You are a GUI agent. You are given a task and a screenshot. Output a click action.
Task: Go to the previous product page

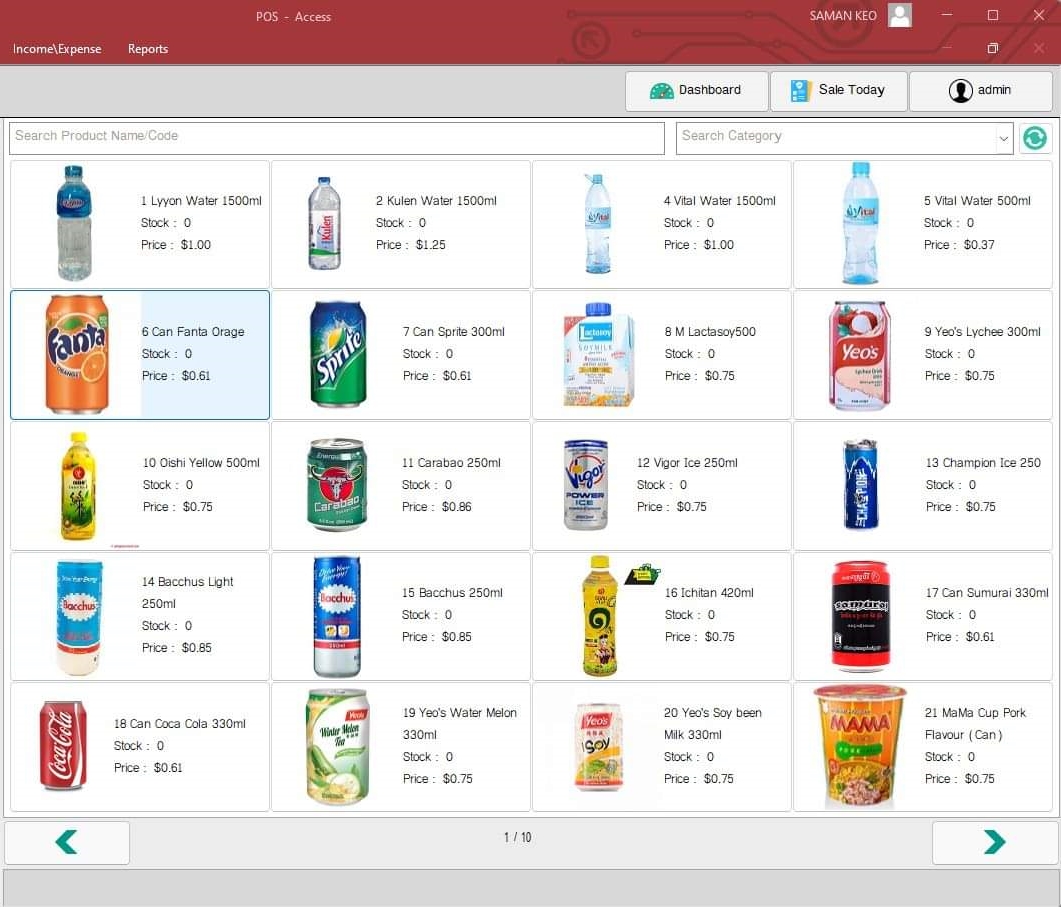click(x=67, y=842)
